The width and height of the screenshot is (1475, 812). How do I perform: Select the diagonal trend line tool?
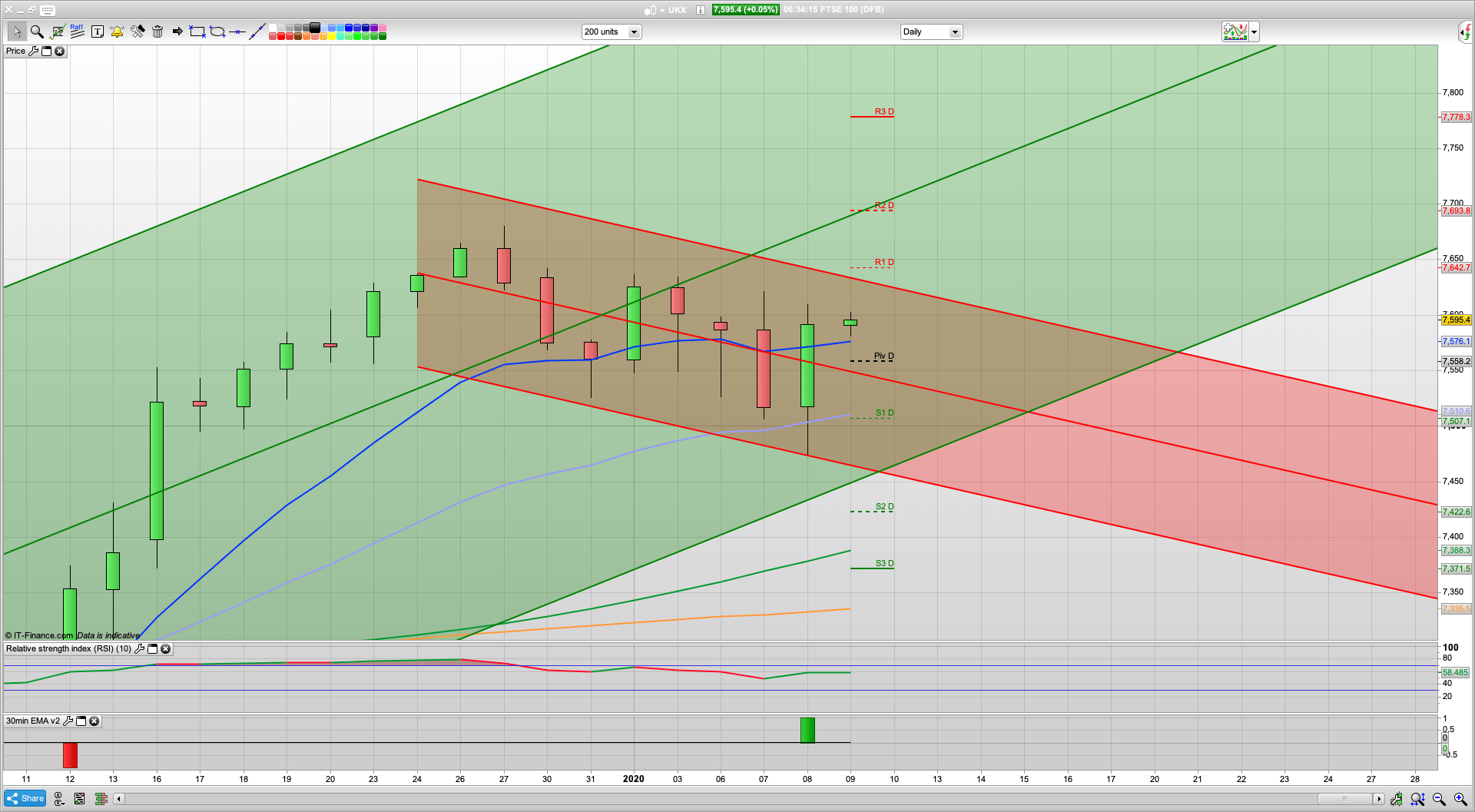[x=257, y=31]
